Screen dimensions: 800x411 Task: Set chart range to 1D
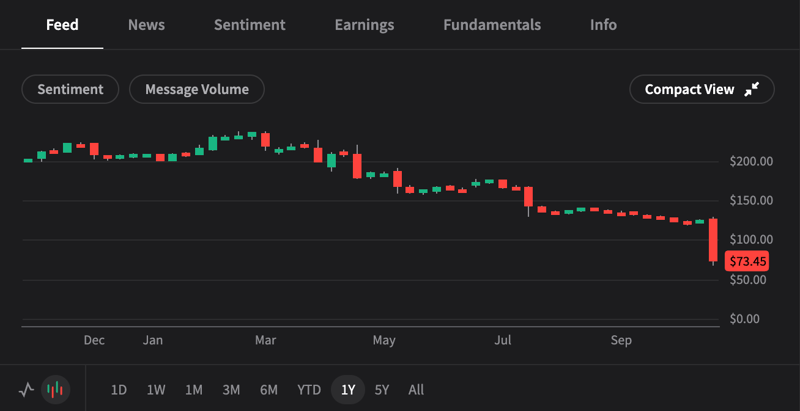click(x=119, y=390)
